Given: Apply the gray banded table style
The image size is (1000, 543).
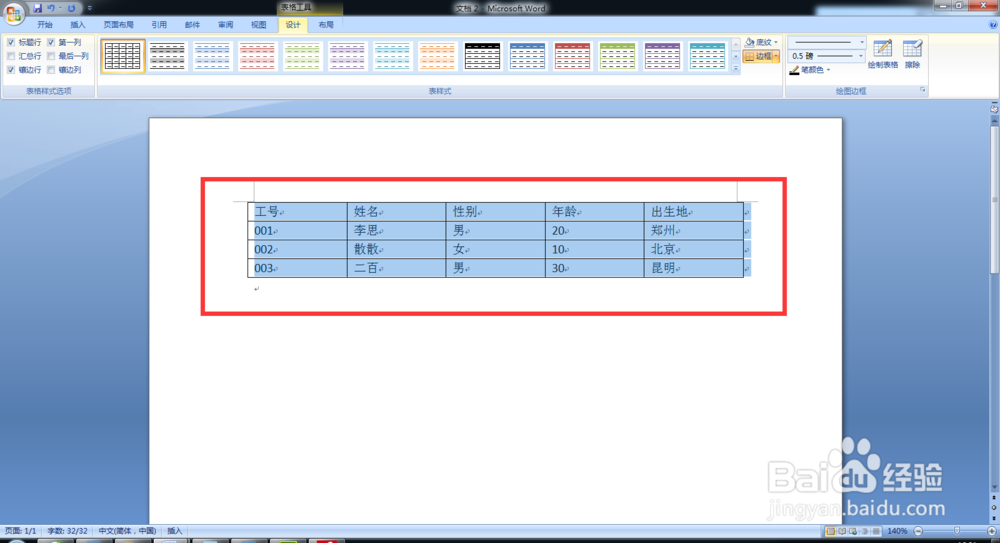Looking at the screenshot, I should click(x=167, y=56).
